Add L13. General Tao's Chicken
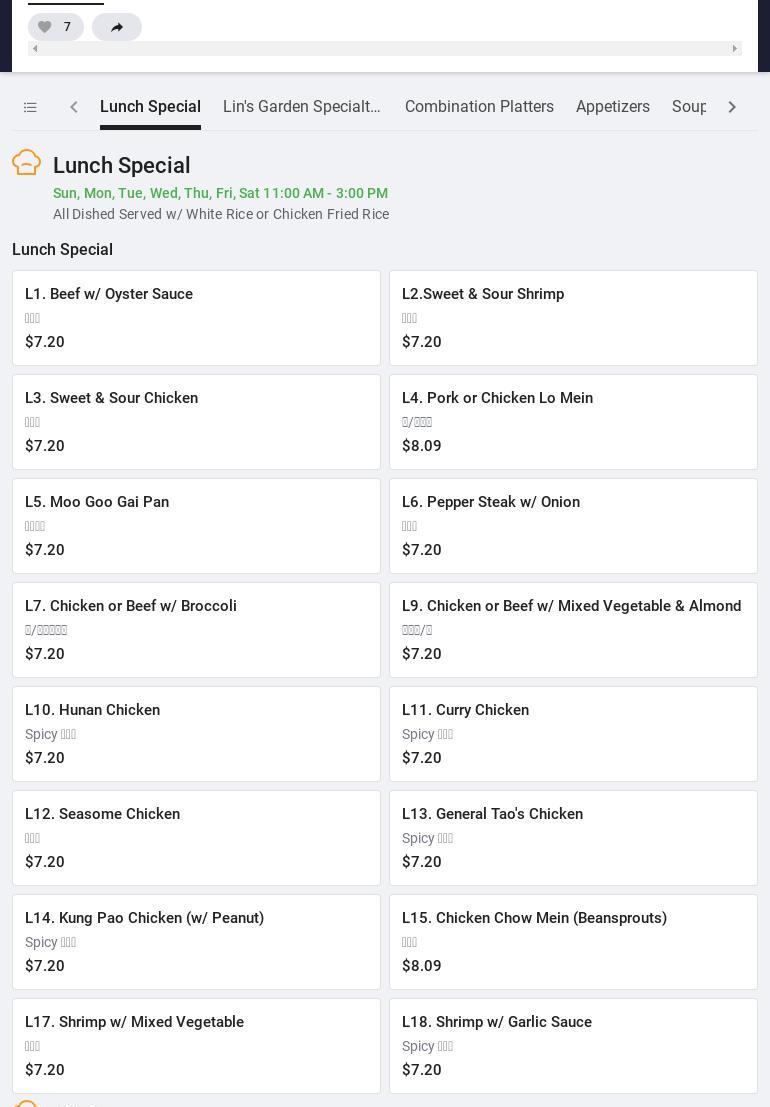Viewport: 770px width, 1107px height. (x=573, y=838)
